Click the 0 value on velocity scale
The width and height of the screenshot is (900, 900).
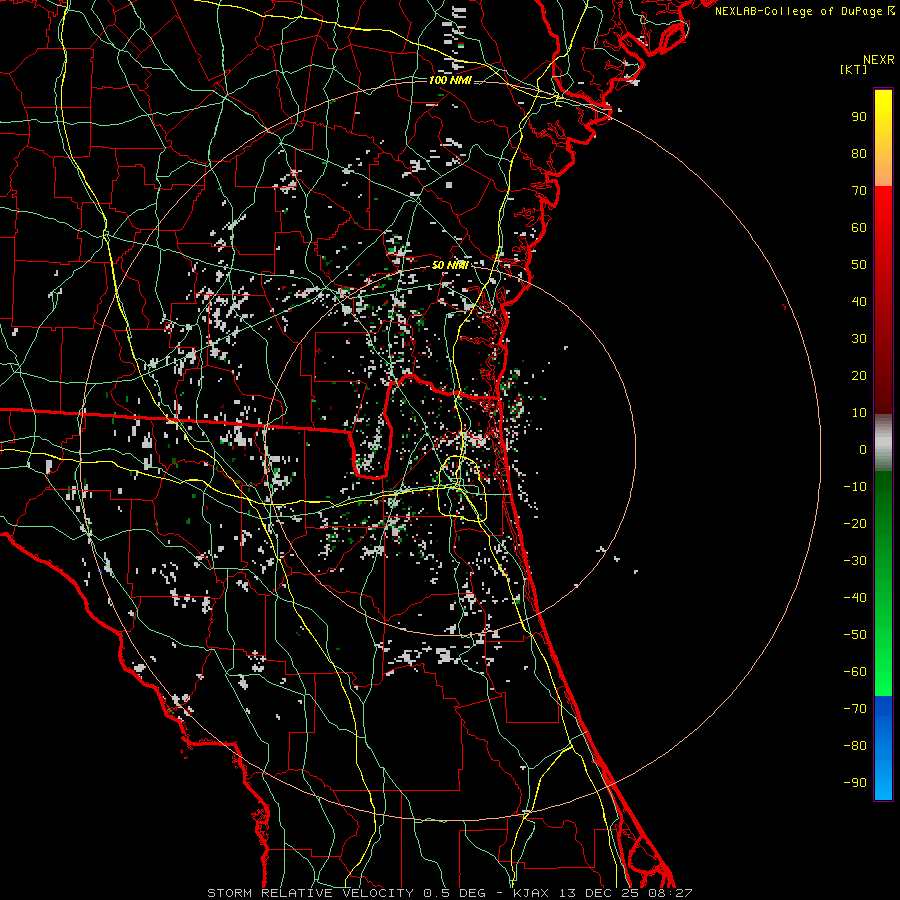coord(863,450)
